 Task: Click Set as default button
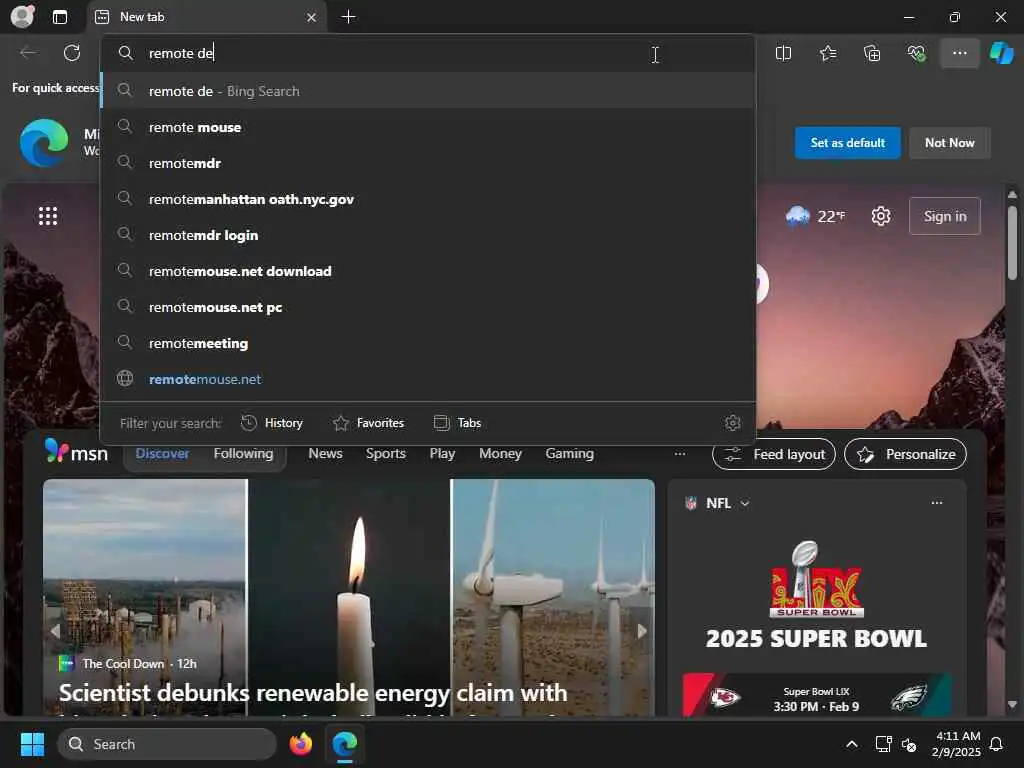848,142
